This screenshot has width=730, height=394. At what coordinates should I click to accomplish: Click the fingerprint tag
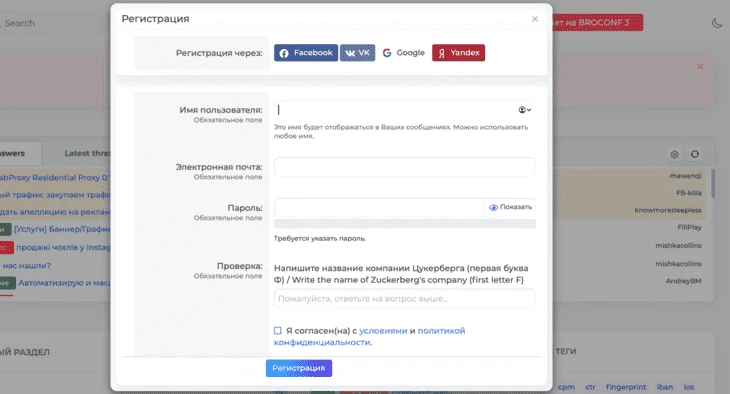626,387
